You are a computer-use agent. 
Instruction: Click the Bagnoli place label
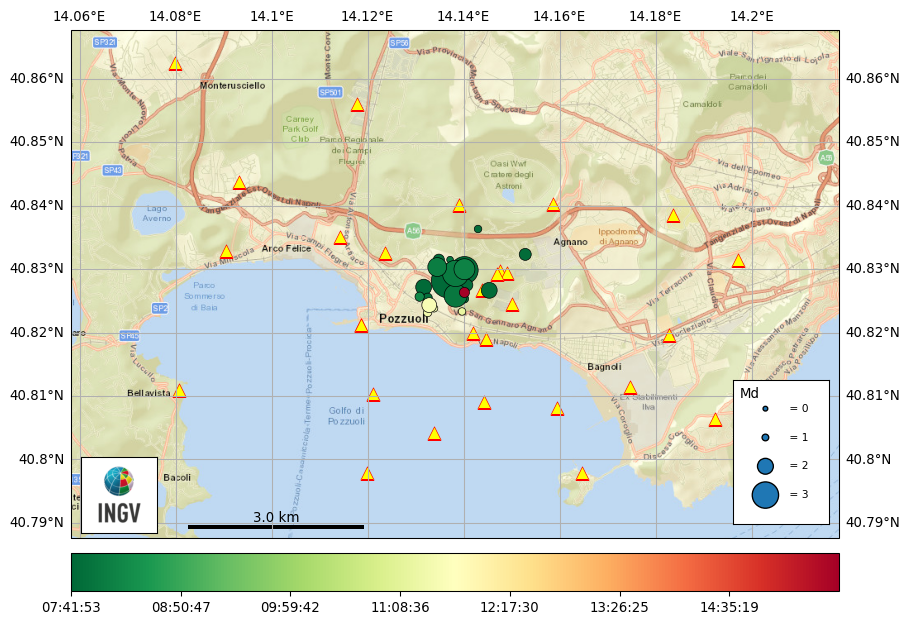pos(604,367)
